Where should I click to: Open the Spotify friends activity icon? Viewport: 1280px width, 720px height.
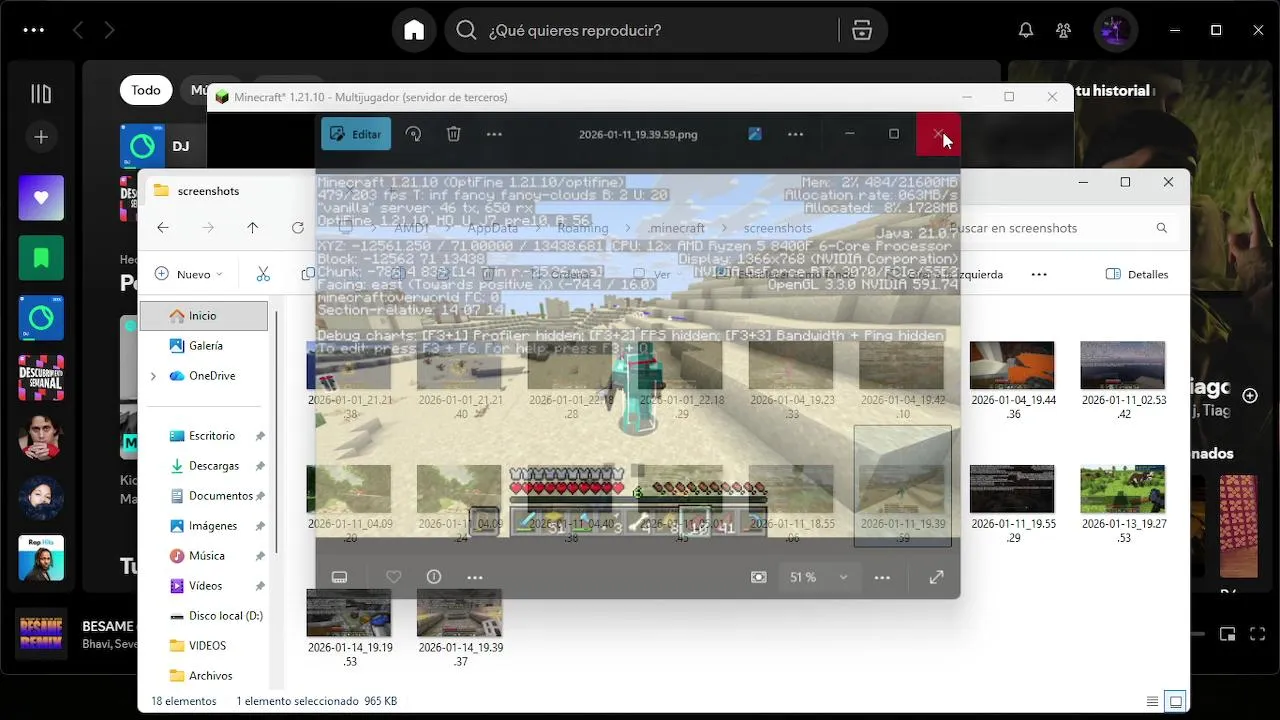click(1063, 30)
